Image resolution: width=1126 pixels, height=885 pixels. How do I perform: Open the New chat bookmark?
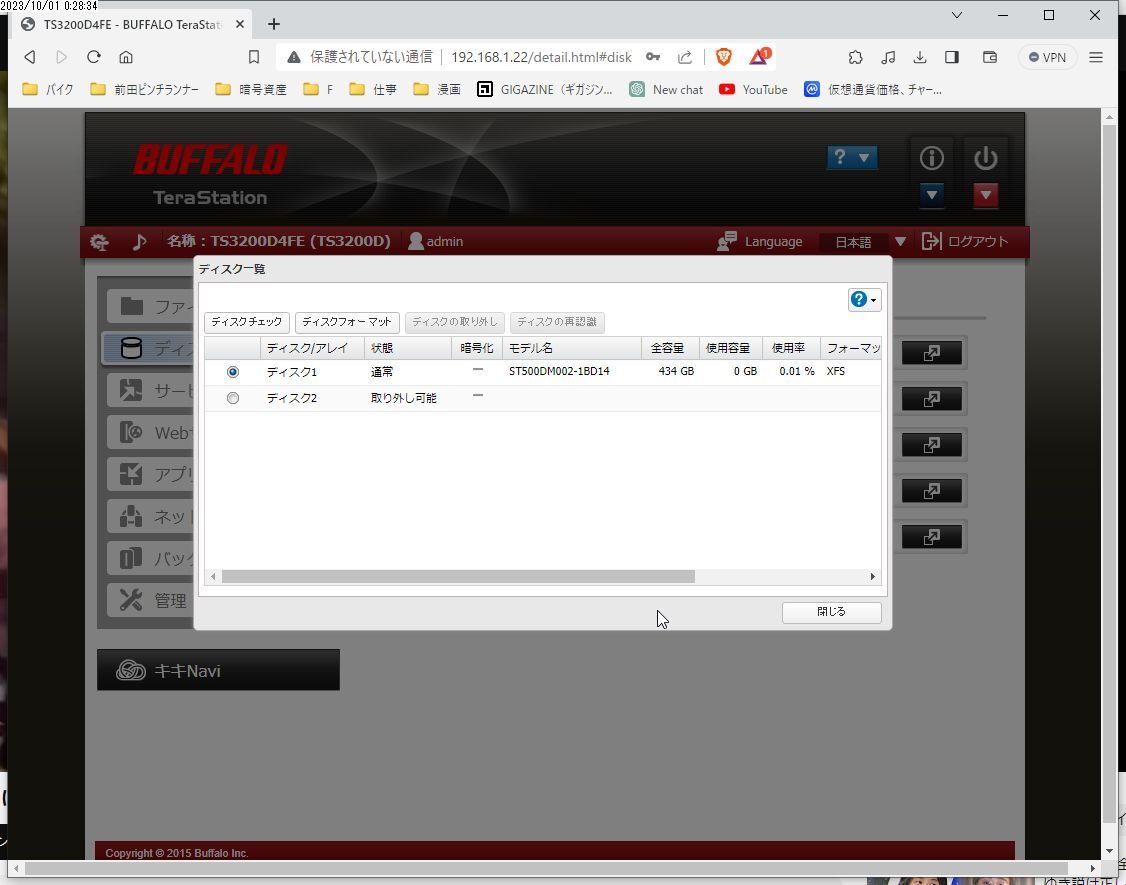click(x=666, y=89)
